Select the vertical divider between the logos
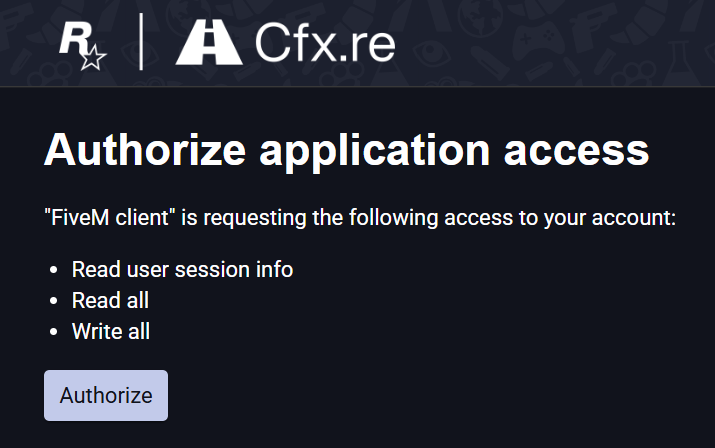The image size is (715, 448). tap(141, 42)
